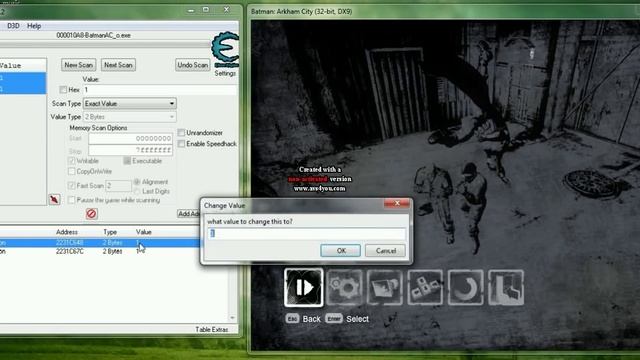
Task: Click the red arrow add-to-list icon
Action: tap(54, 199)
